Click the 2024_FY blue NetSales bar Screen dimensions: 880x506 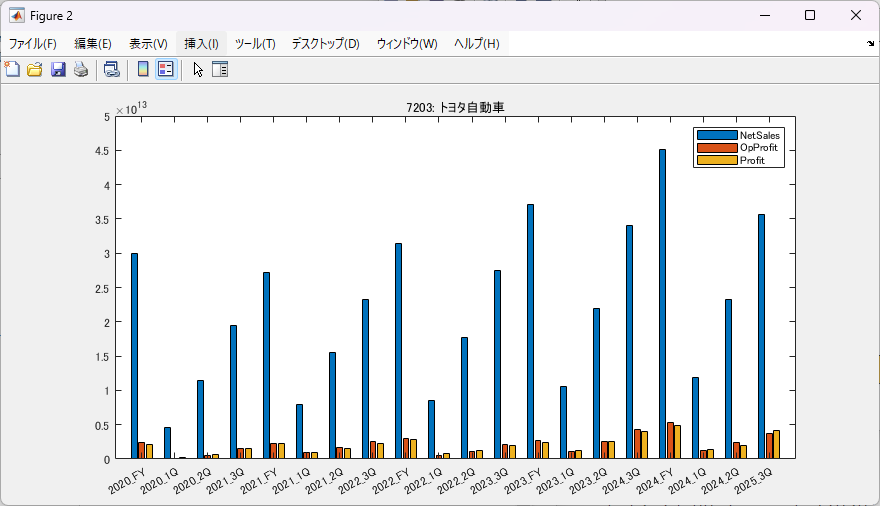(662, 304)
